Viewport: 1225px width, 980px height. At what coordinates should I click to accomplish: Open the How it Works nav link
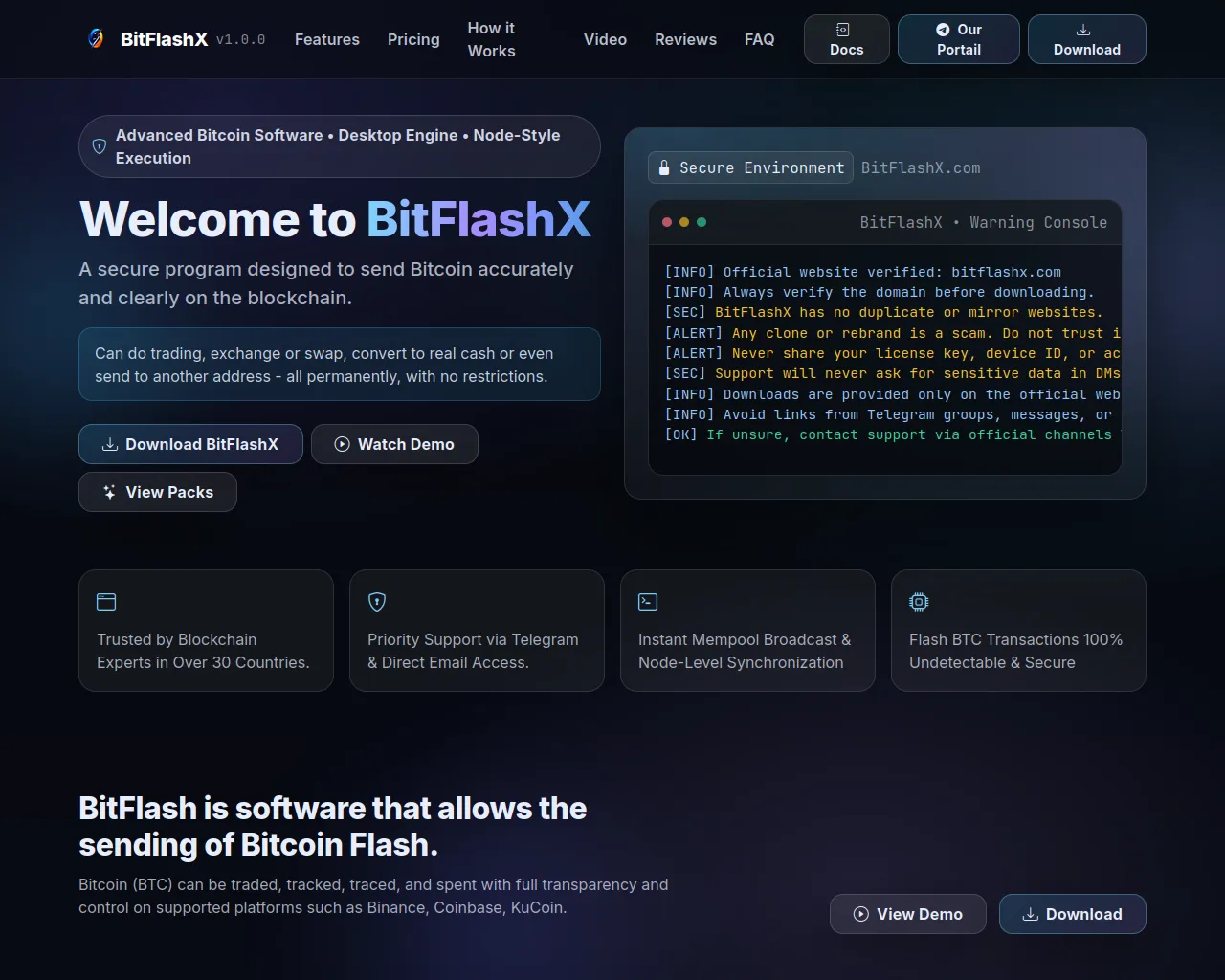coord(491,39)
